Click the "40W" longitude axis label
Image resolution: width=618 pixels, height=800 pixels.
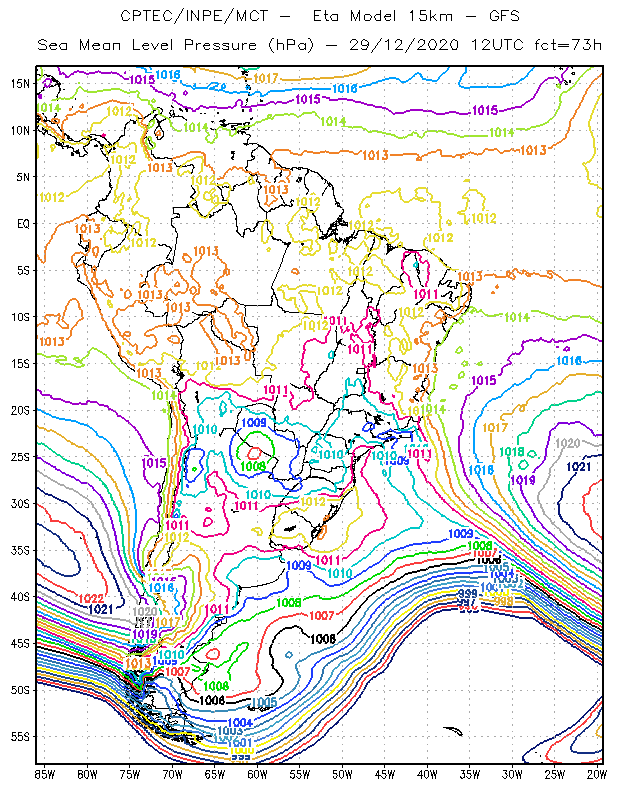click(x=427, y=775)
